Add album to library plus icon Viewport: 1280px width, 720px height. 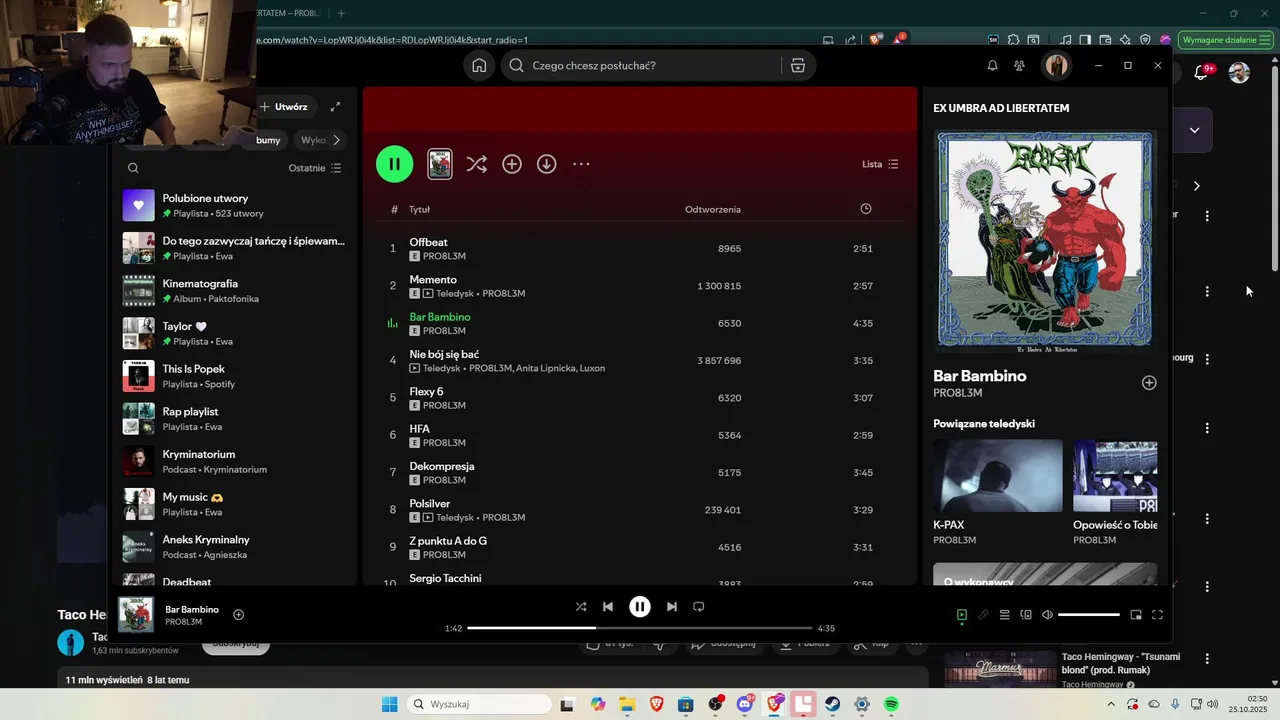click(x=512, y=164)
